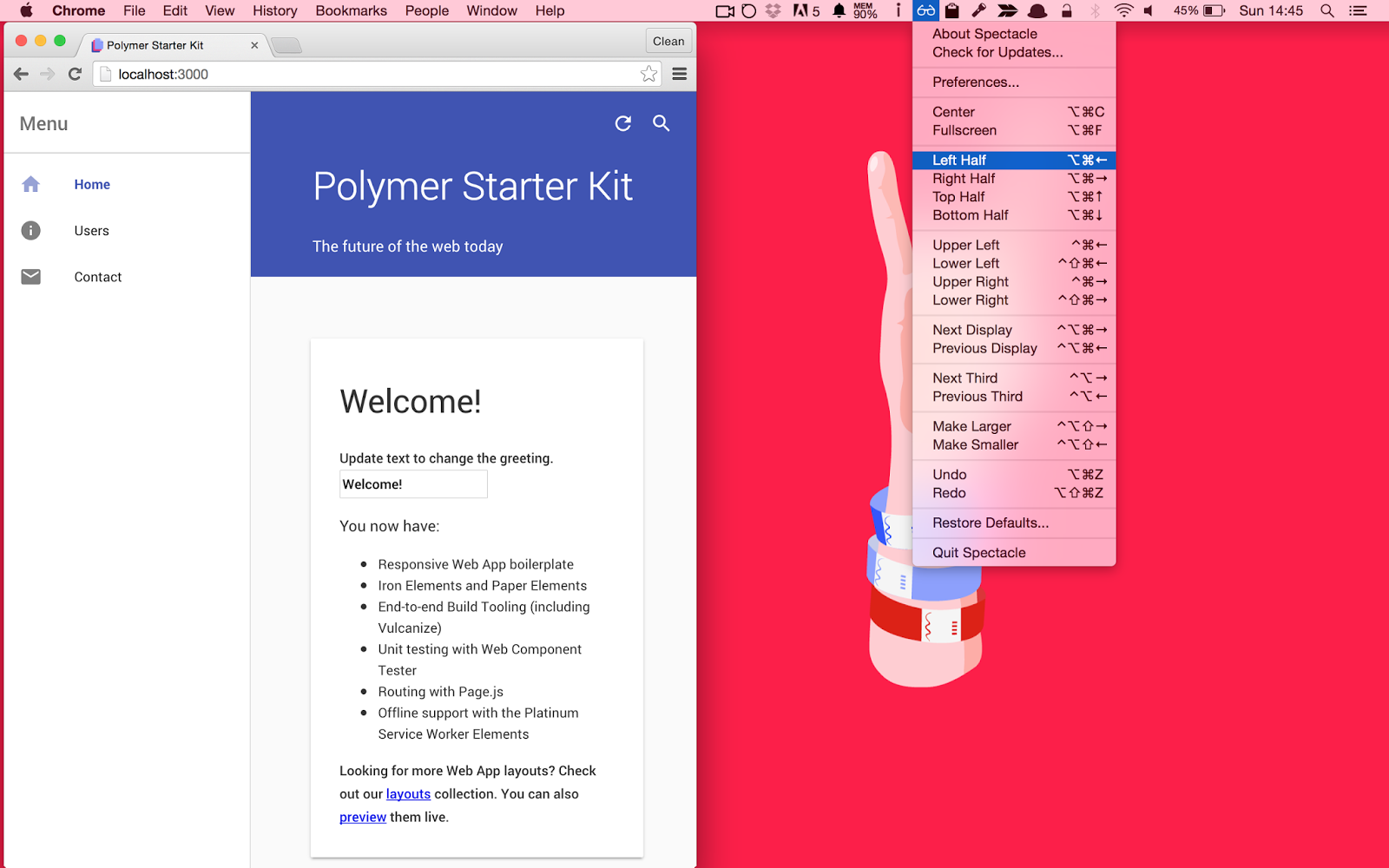Go to Contact in the drawer menu
1389x868 pixels.
click(x=98, y=277)
